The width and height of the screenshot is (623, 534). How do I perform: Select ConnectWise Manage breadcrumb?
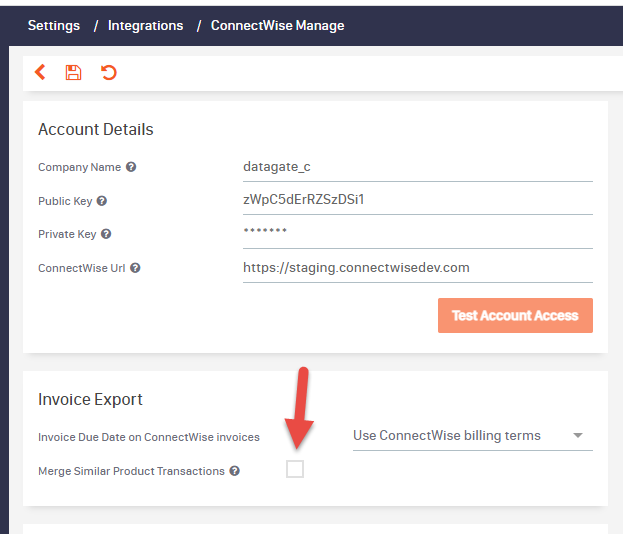pos(277,25)
